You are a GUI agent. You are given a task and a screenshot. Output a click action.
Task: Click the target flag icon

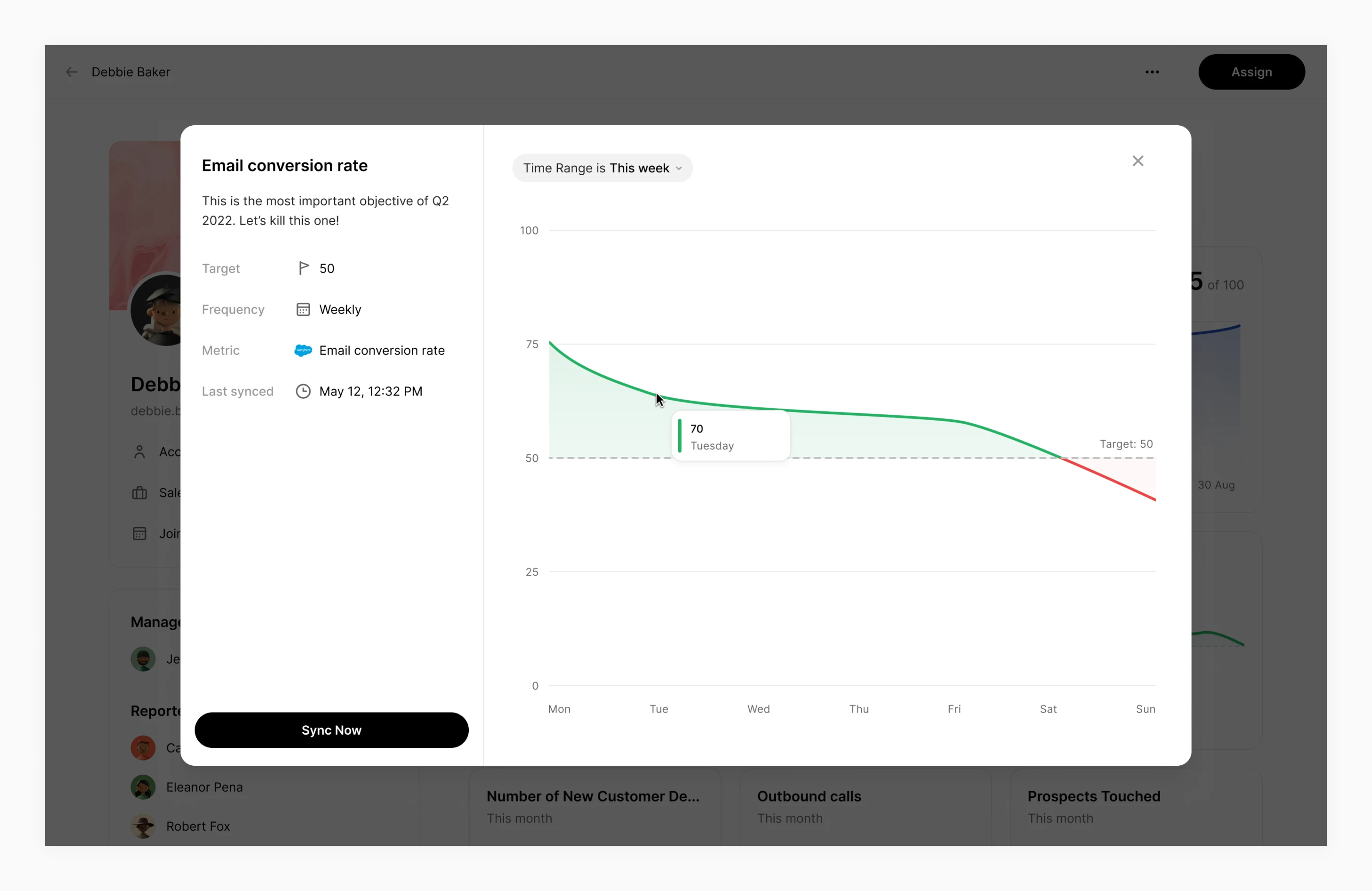coord(303,268)
